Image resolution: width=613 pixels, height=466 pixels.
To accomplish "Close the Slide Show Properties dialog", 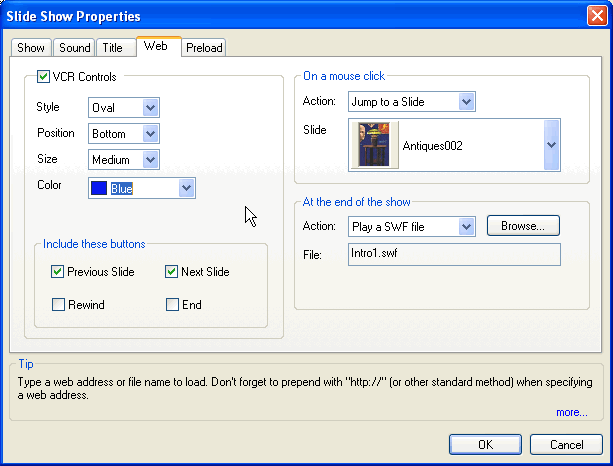I will coord(597,16).
